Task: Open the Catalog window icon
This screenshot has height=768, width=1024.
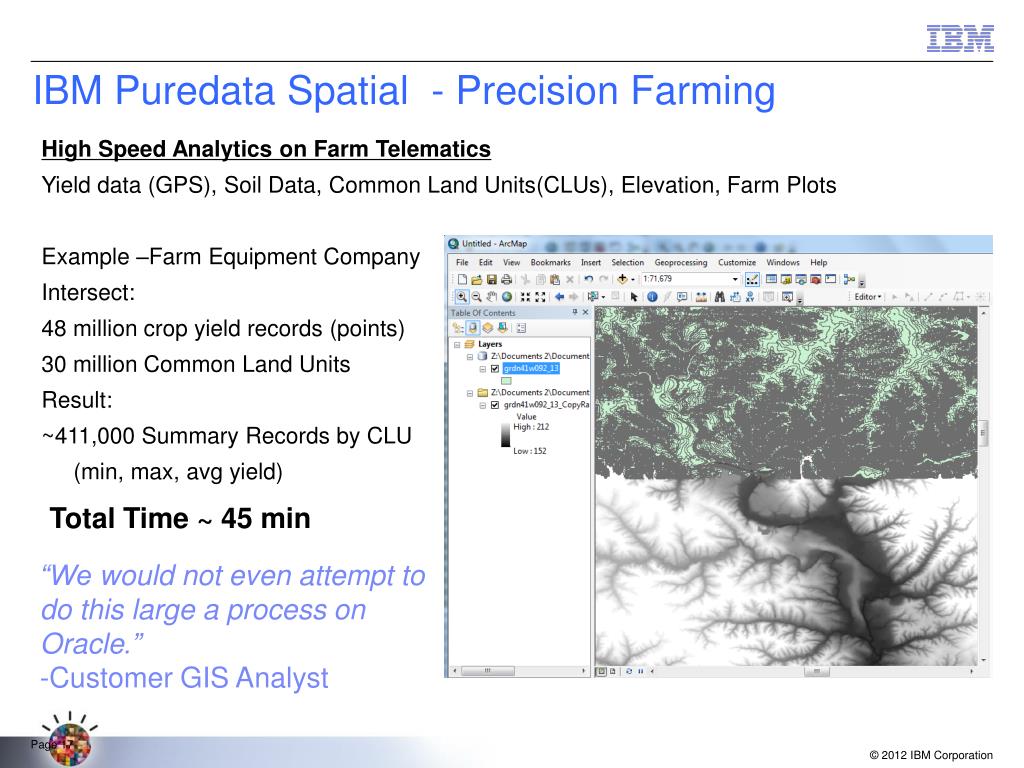Action: coord(786,279)
